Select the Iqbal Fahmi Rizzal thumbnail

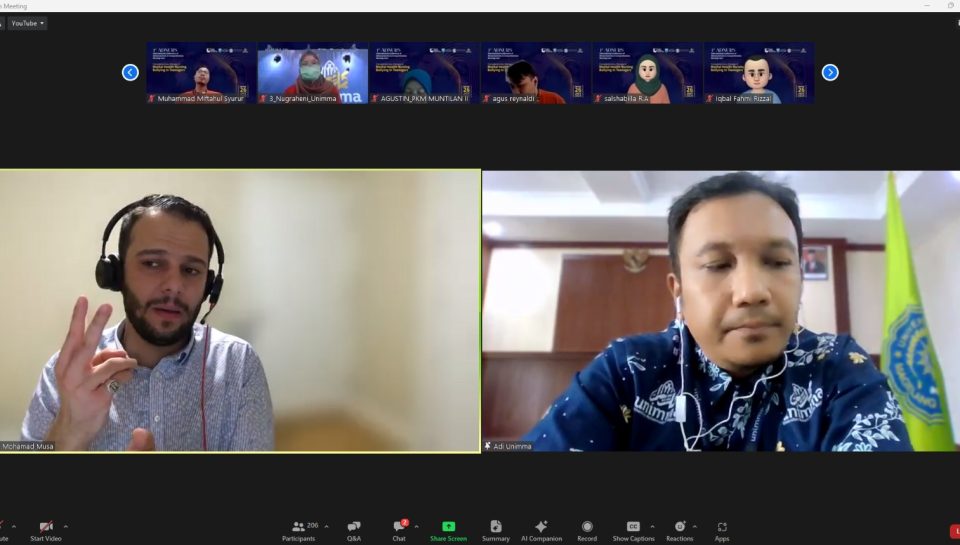pos(758,72)
